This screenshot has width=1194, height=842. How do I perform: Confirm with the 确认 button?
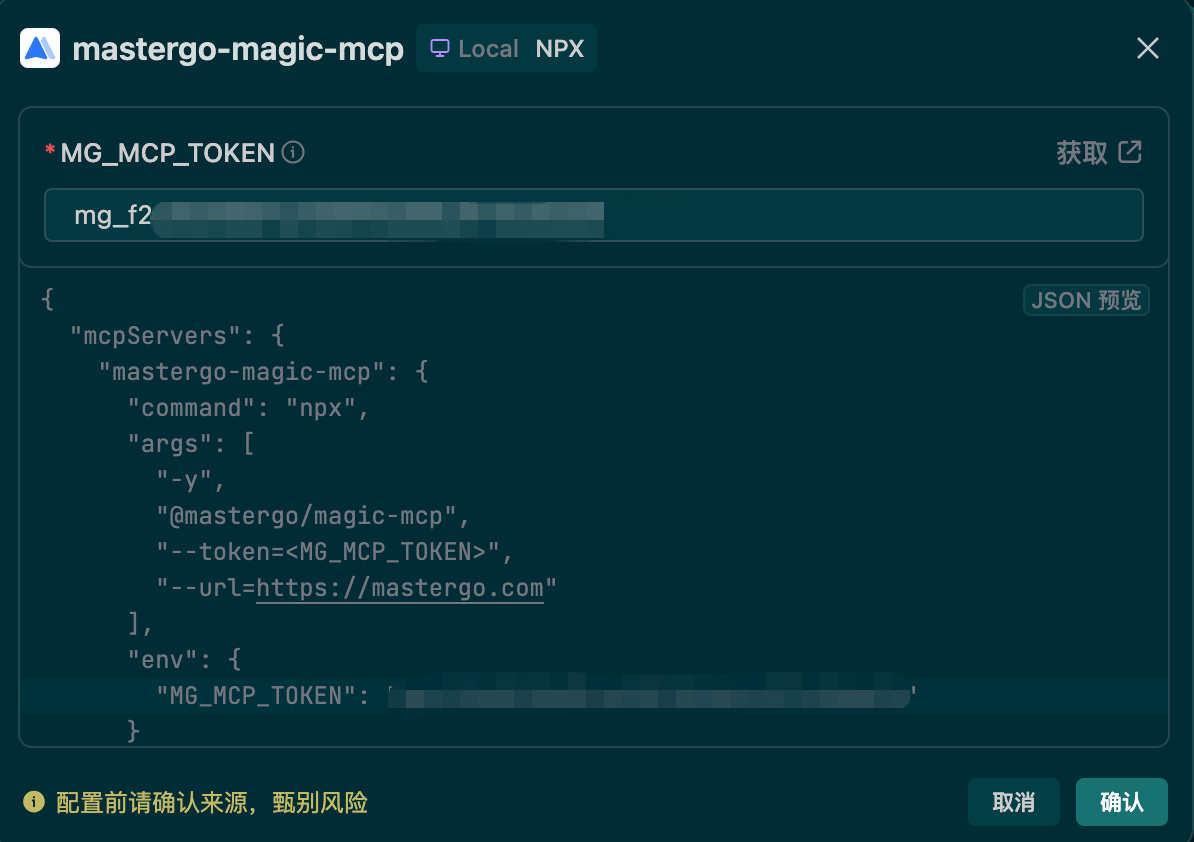click(1122, 802)
